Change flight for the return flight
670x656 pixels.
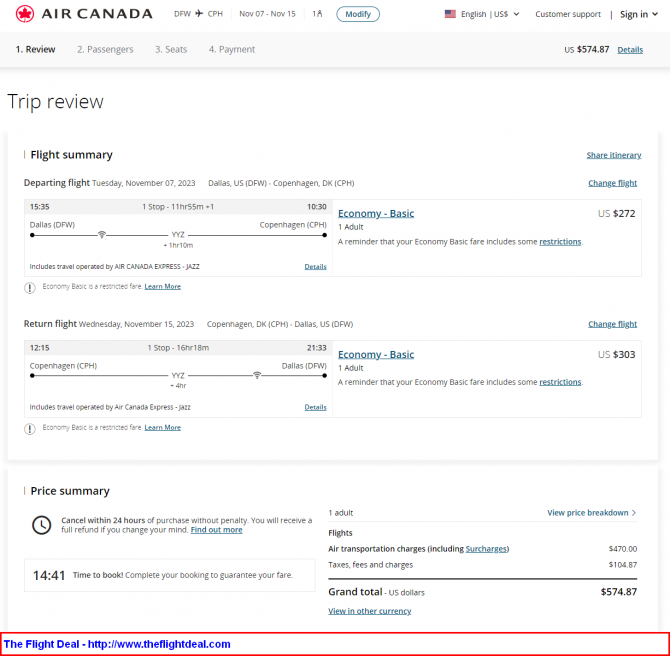click(612, 324)
